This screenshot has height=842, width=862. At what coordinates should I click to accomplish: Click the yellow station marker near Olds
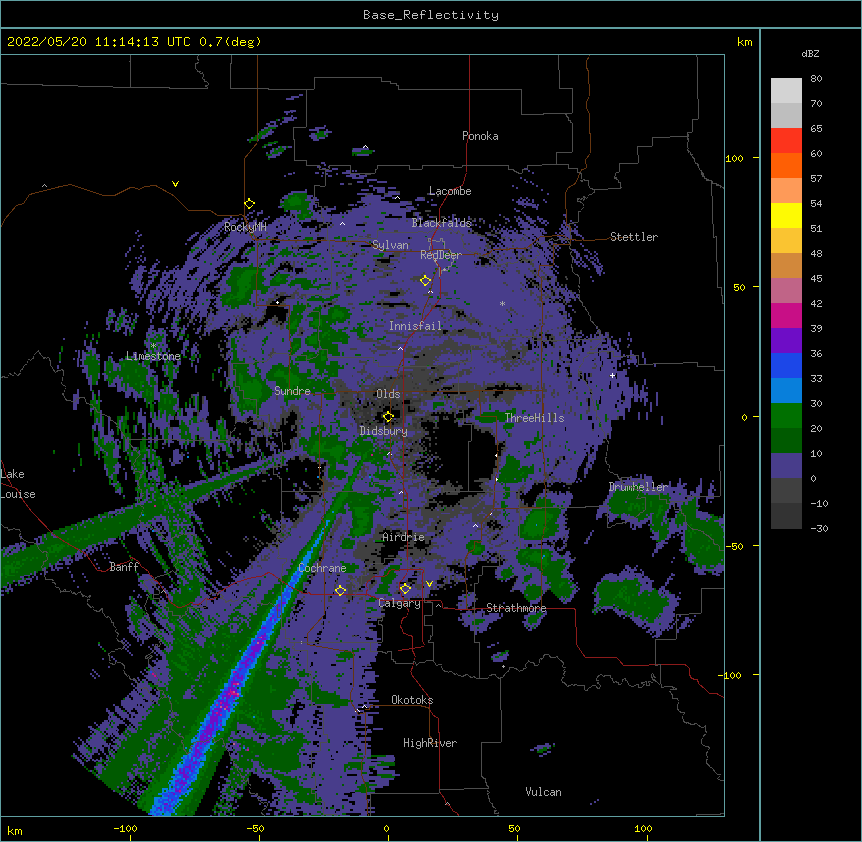[388, 417]
